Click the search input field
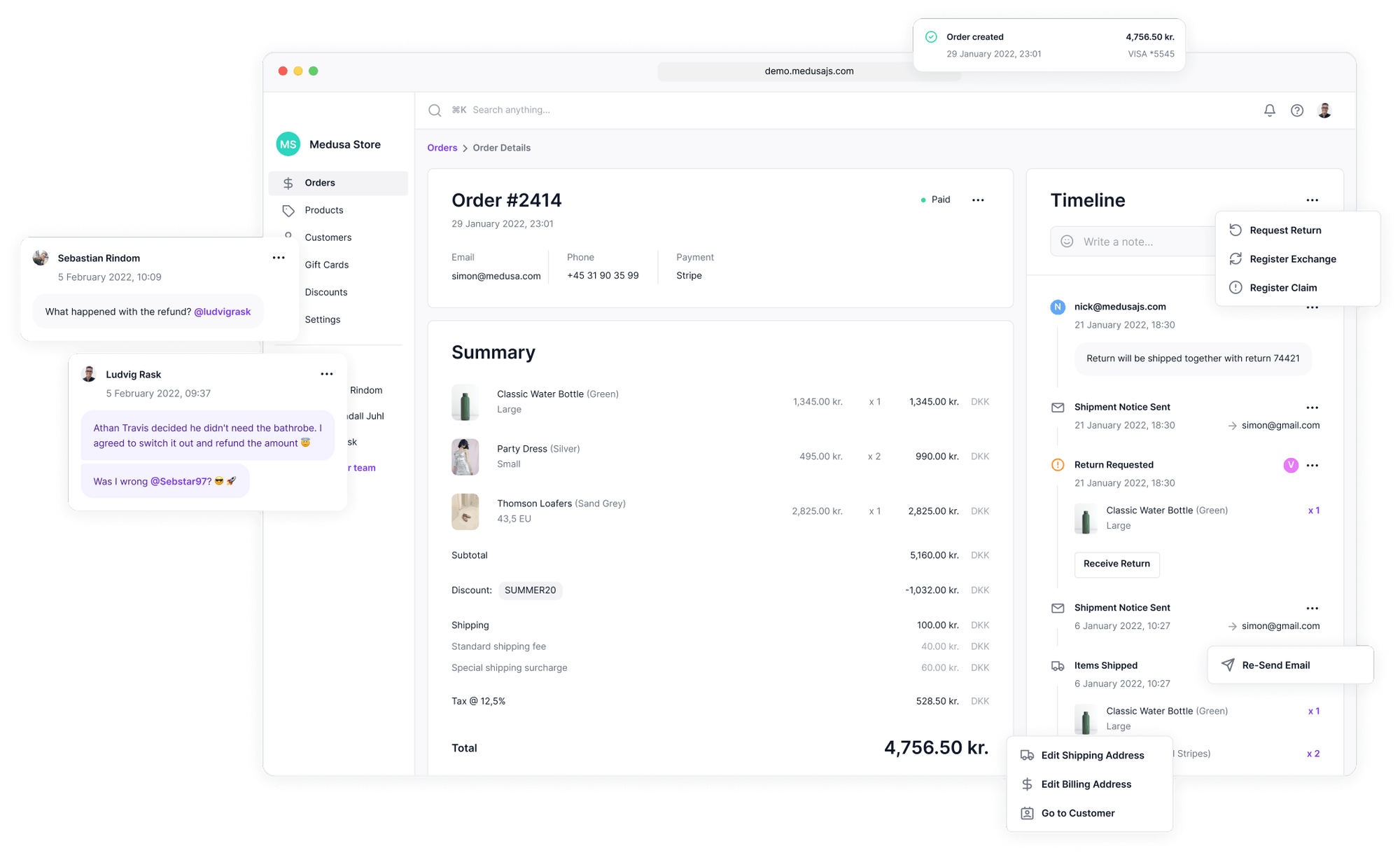The width and height of the screenshot is (1400, 853). coord(512,110)
